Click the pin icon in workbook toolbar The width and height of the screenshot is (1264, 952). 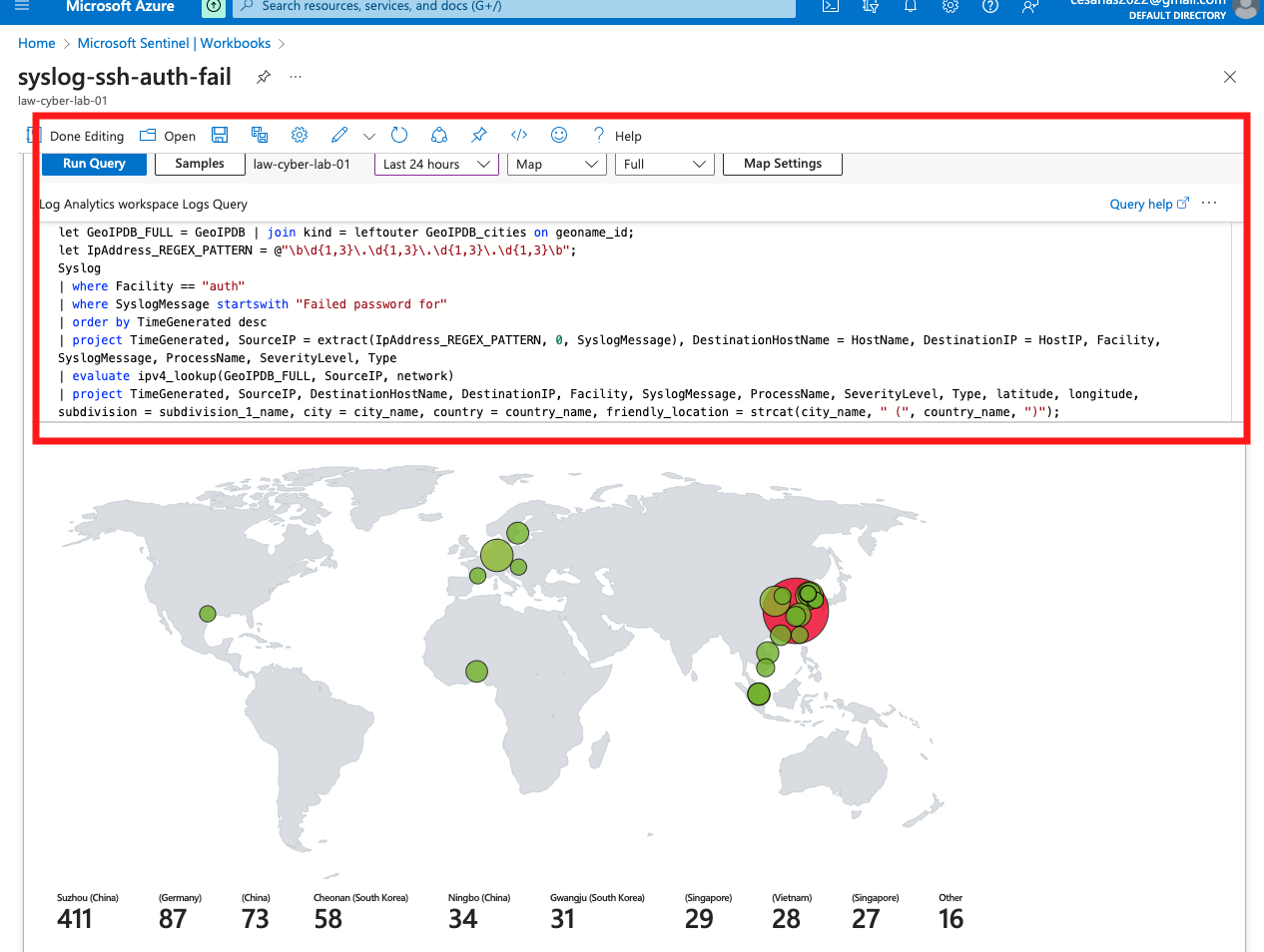pyautogui.click(x=479, y=135)
